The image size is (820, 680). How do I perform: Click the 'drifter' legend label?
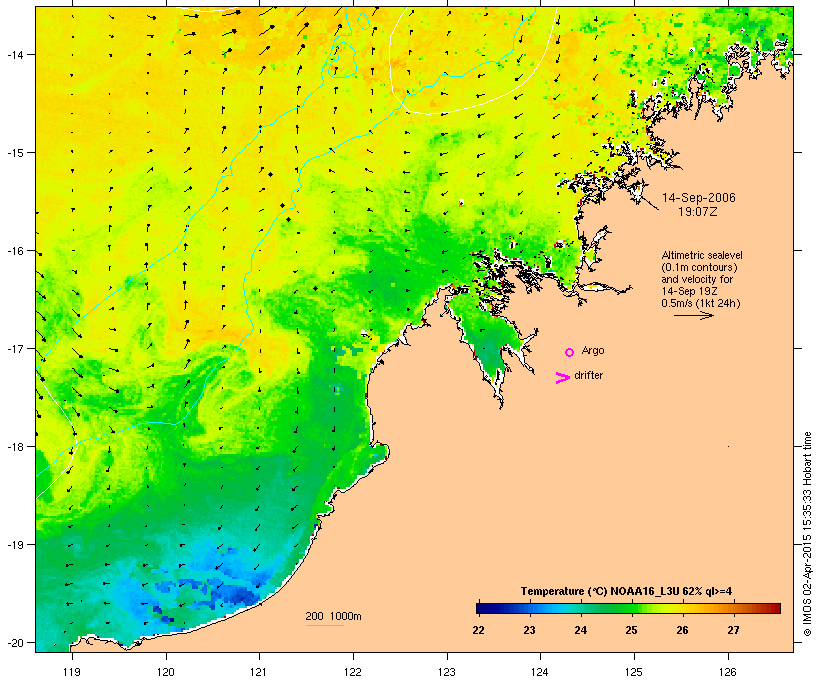tap(588, 375)
